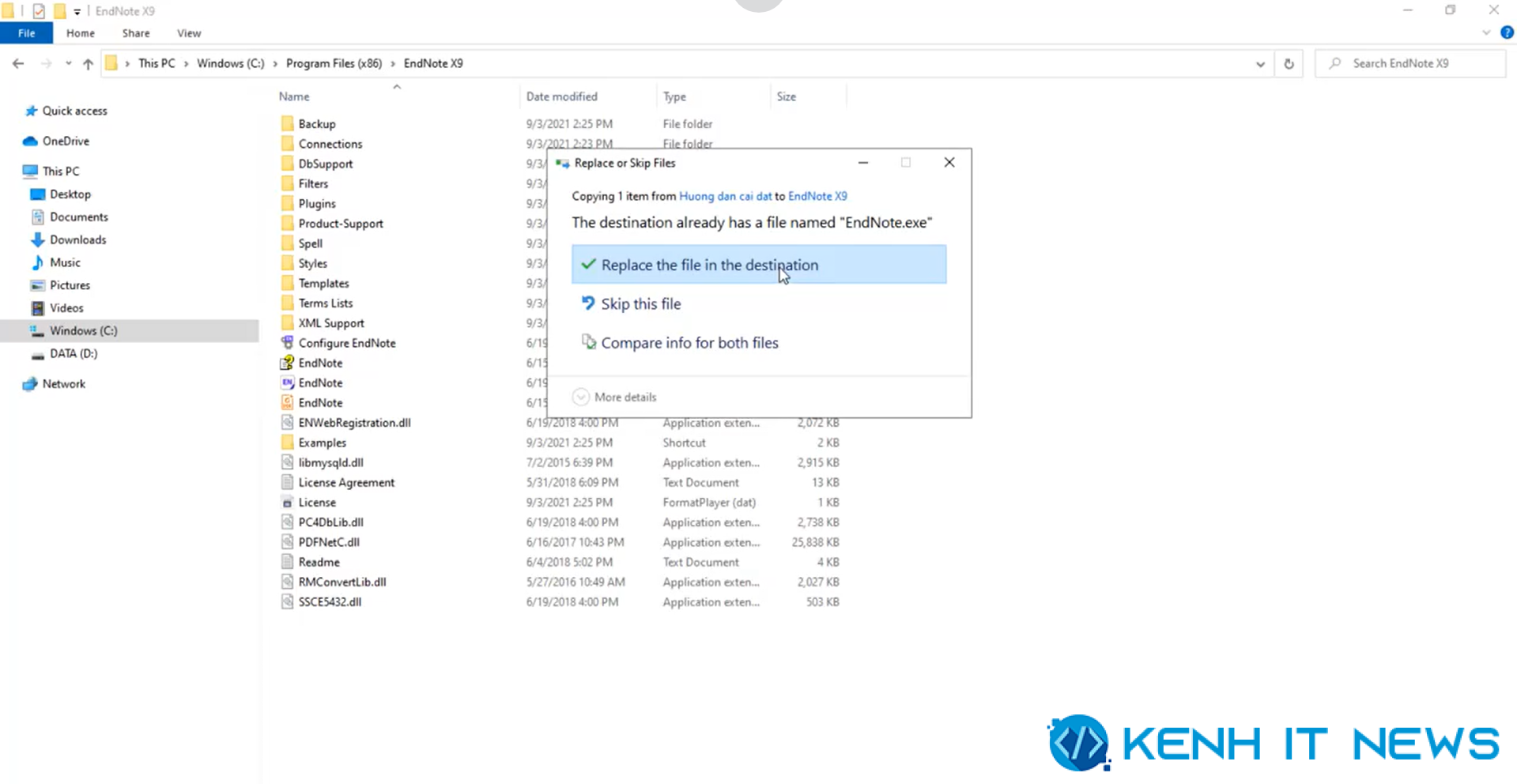This screenshot has height=784, width=1517.
Task: Click the Configure EndNote application icon
Action: coord(288,343)
